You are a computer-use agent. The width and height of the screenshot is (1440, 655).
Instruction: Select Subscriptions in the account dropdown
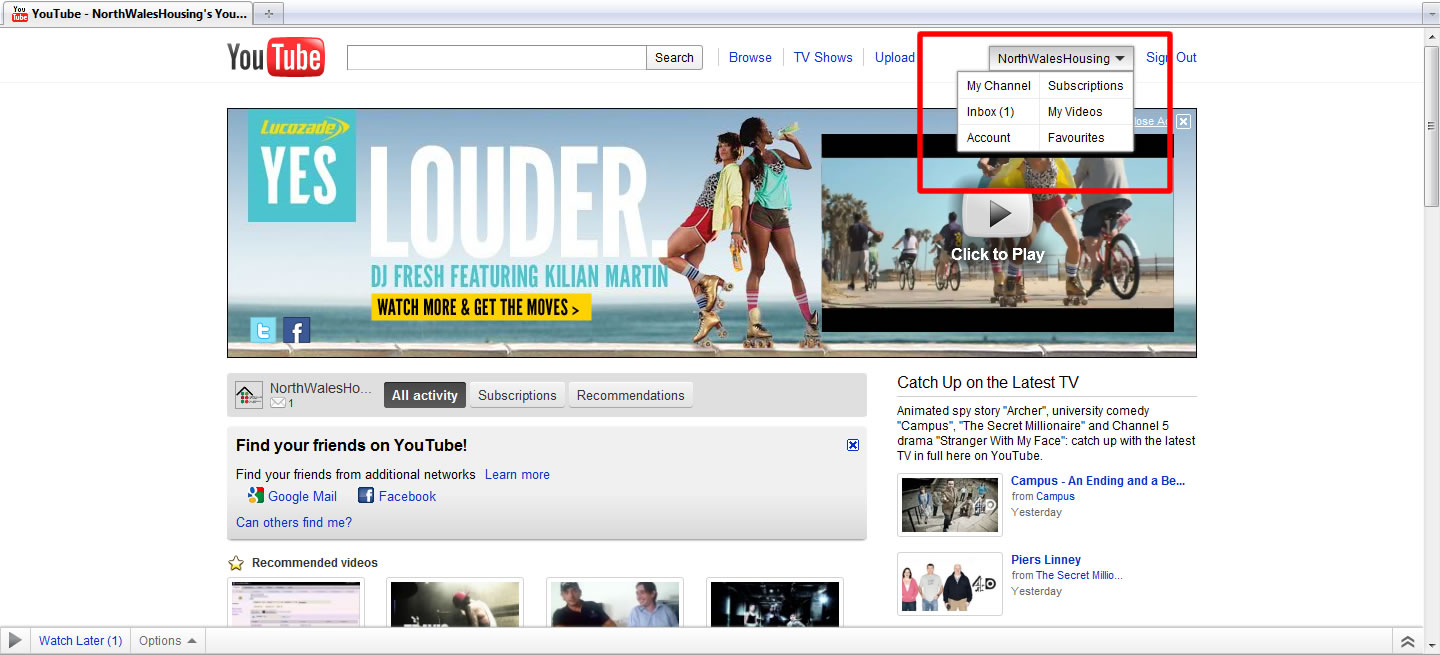coord(1085,86)
